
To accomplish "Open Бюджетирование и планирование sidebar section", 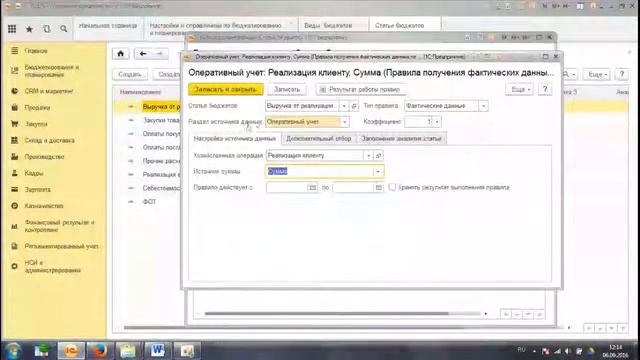I will 51,71.
